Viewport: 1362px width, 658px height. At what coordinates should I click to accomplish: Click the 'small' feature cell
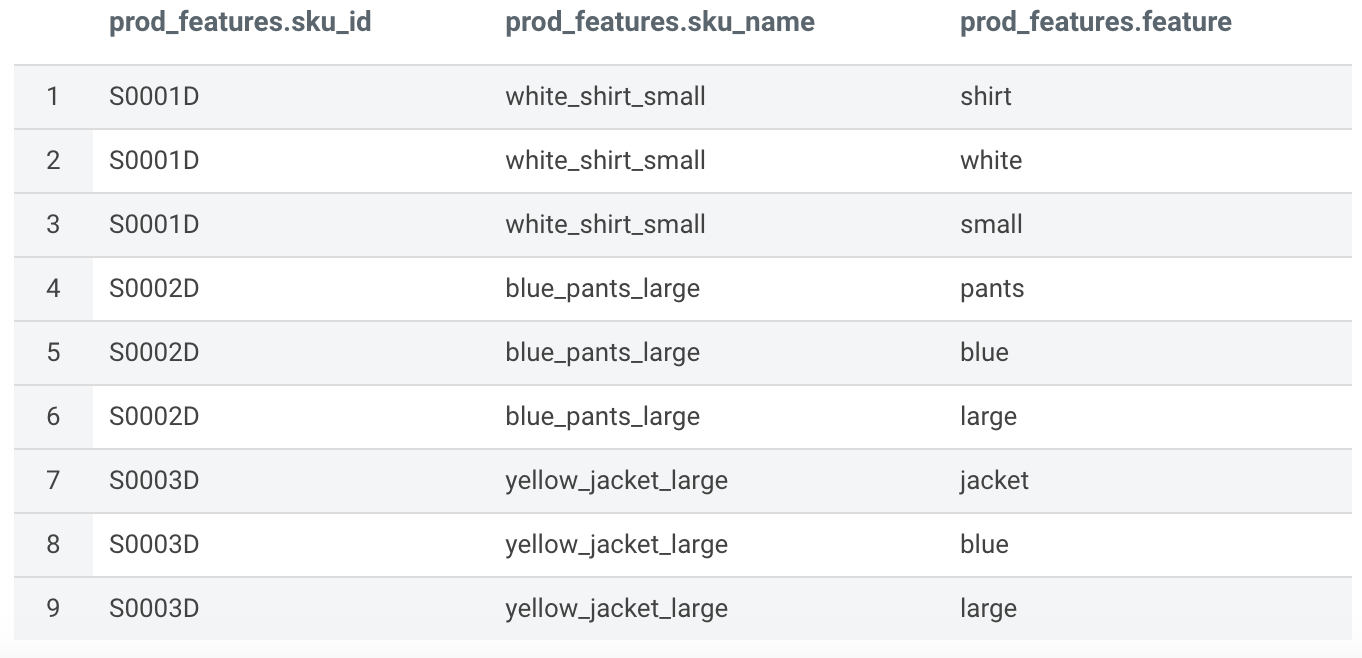[991, 225]
